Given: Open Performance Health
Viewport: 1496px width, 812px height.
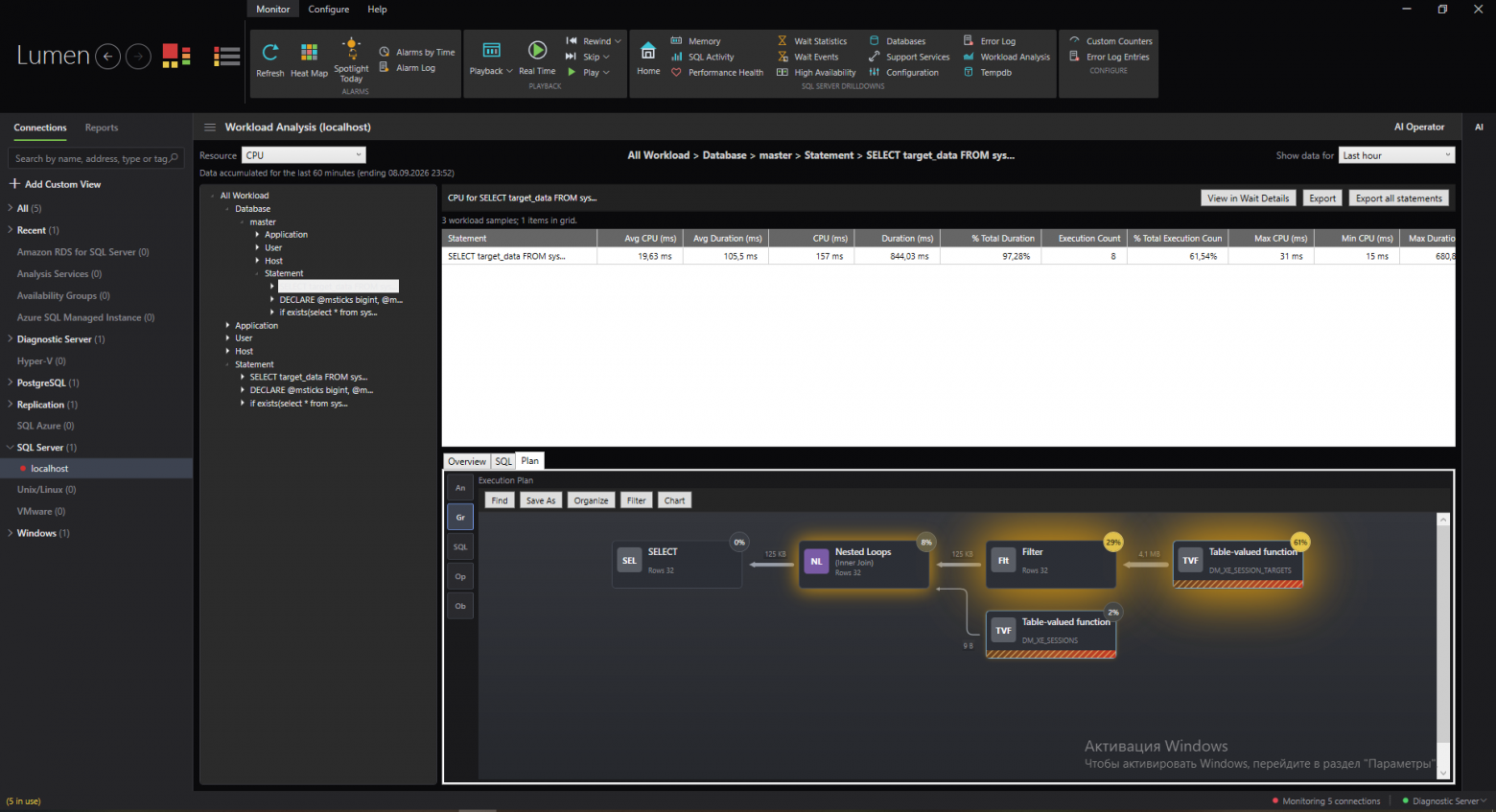Looking at the screenshot, I should point(717,72).
